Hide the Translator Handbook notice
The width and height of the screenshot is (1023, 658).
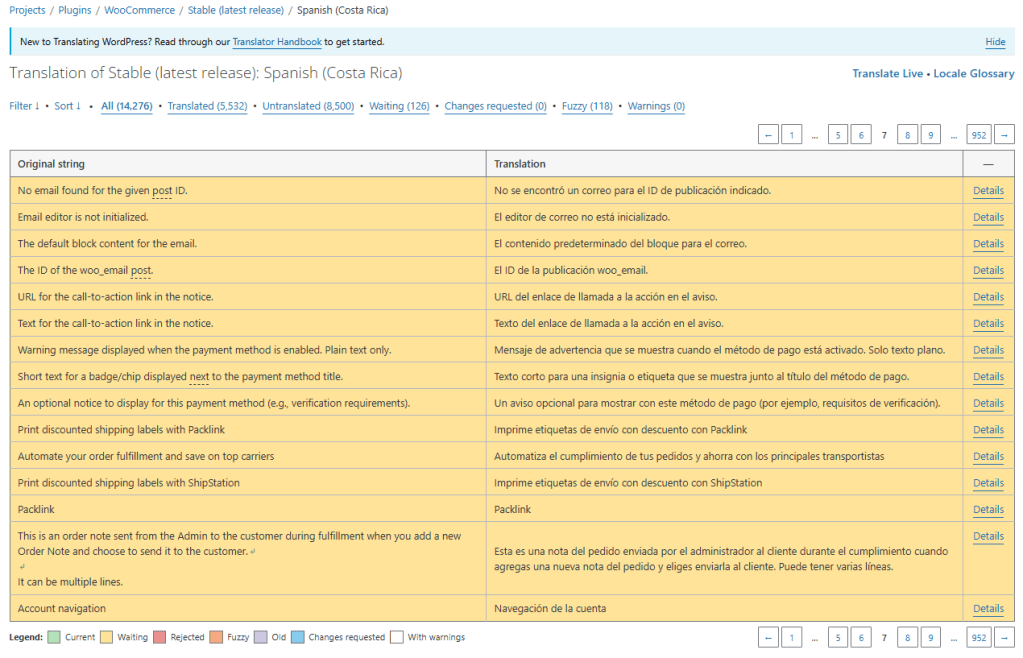[x=995, y=42]
